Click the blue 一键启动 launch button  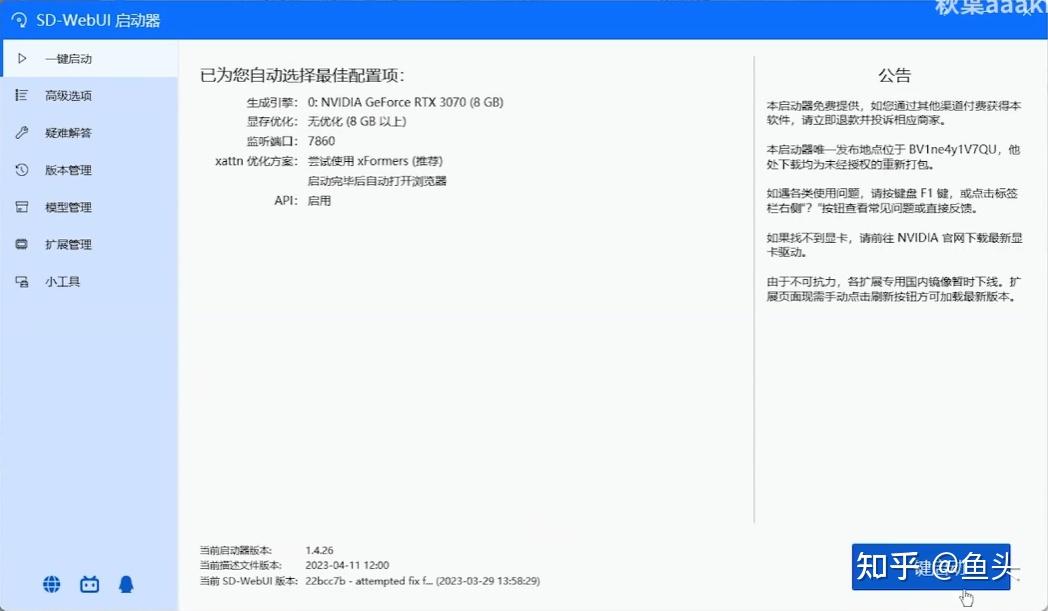coord(930,567)
